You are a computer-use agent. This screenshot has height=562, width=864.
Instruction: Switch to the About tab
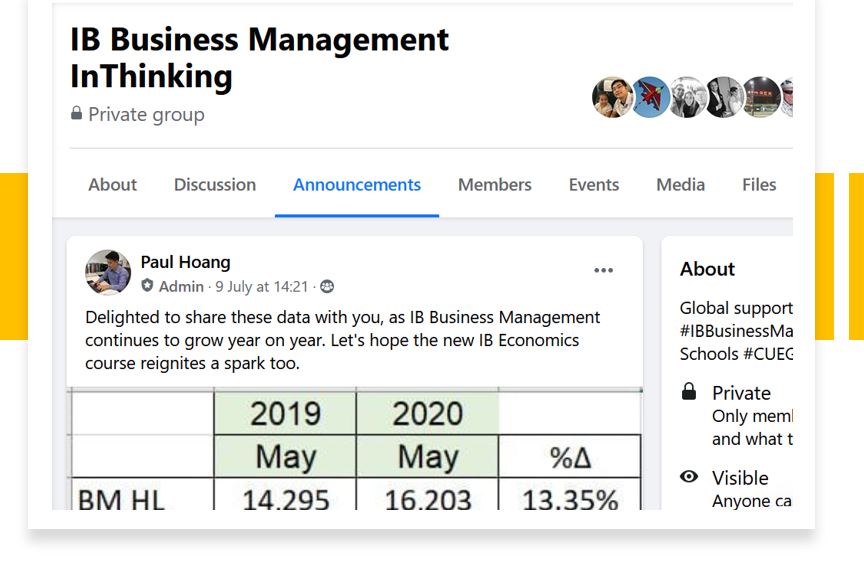click(x=112, y=185)
